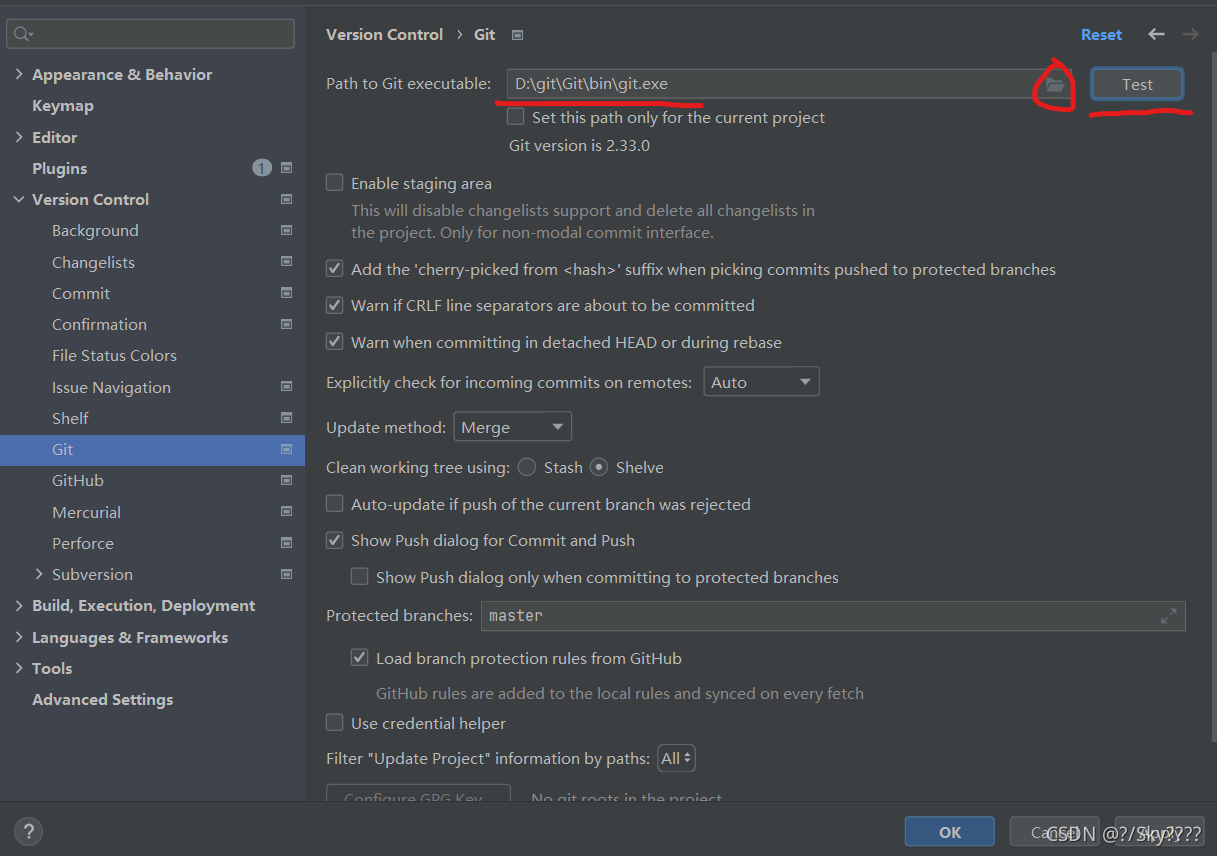The width and height of the screenshot is (1217, 856).
Task: Select the Stash radio button
Action: click(527, 467)
